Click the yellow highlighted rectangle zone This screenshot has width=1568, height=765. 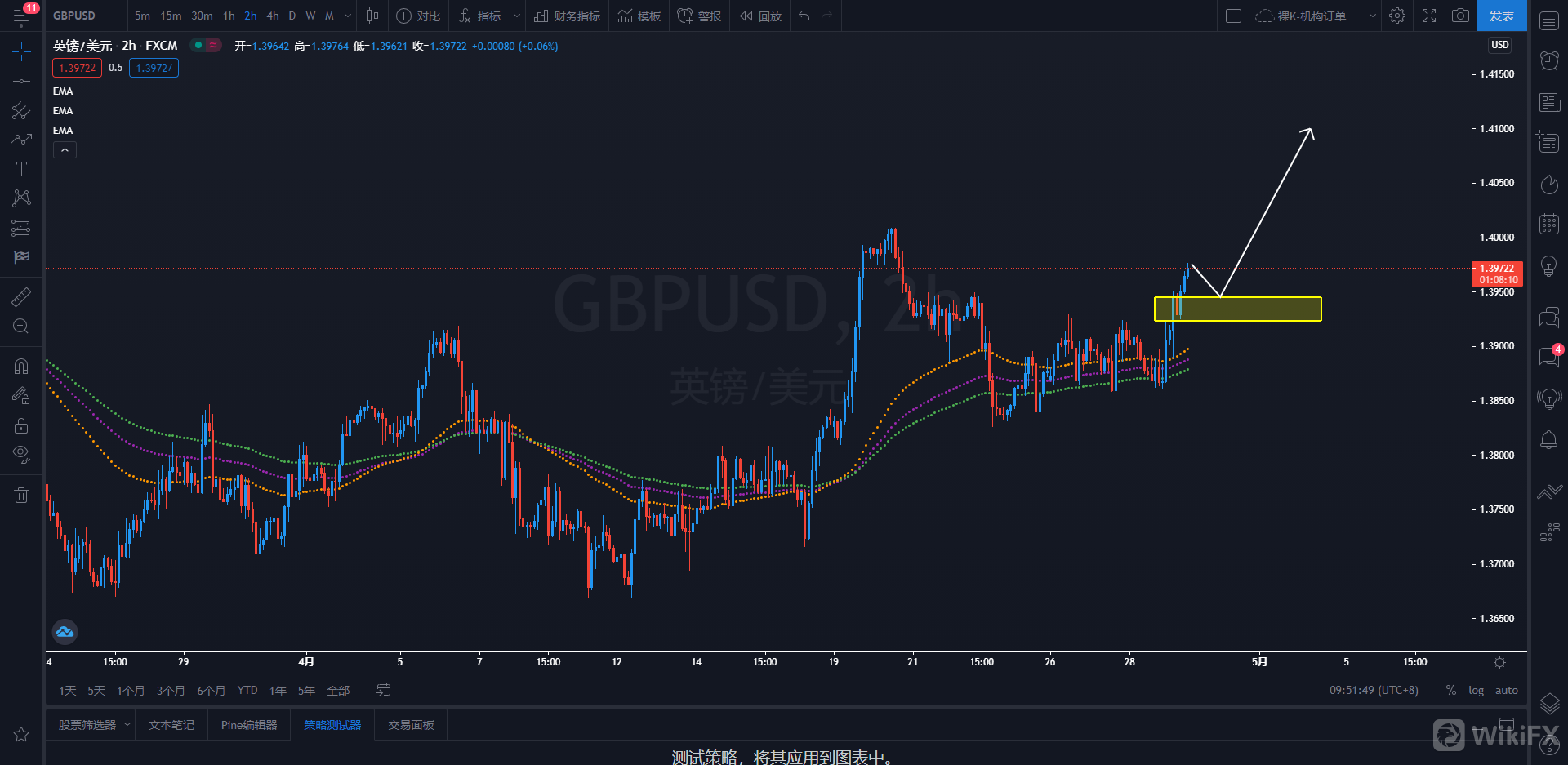(x=1237, y=309)
